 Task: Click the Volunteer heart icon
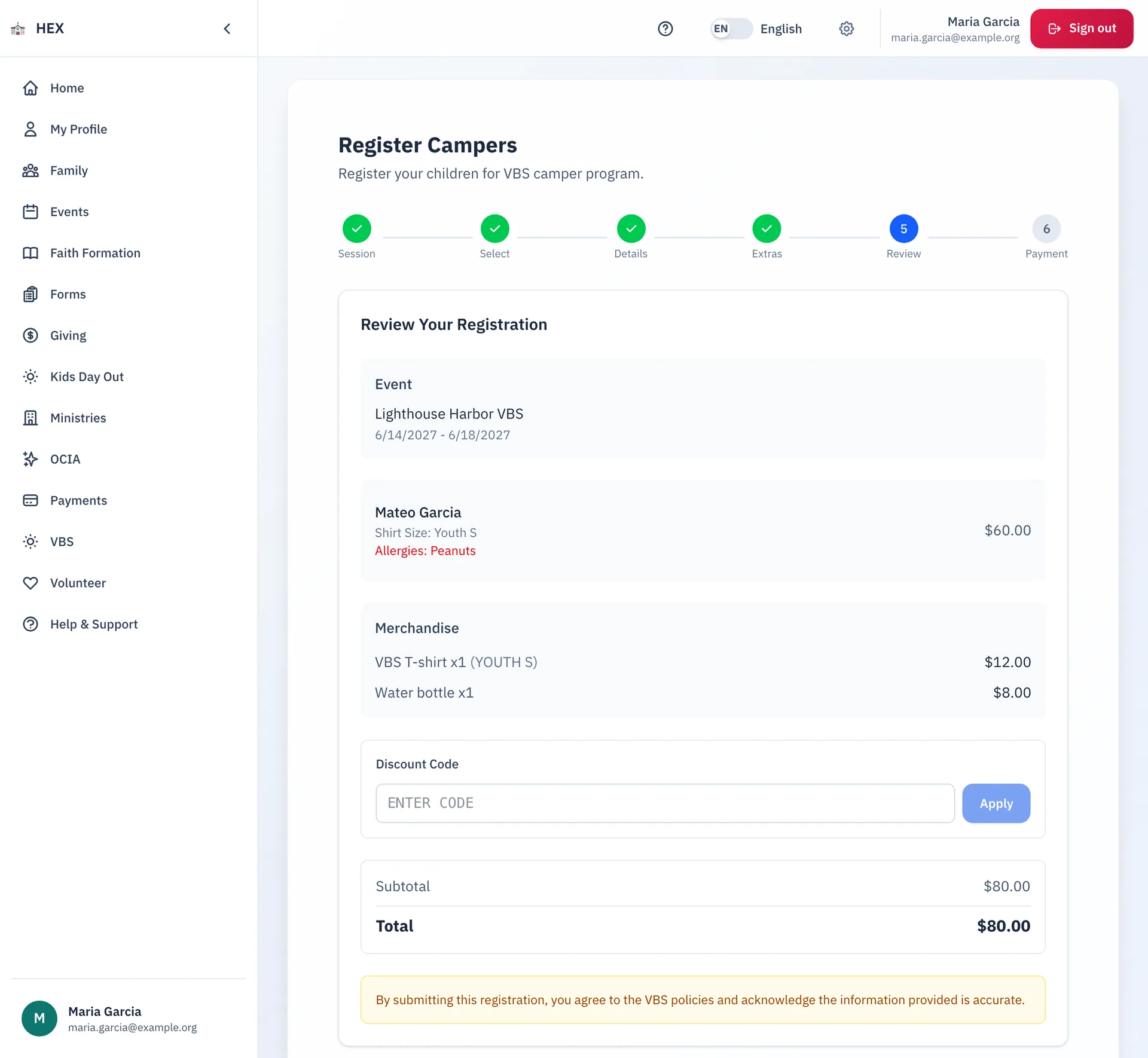click(x=30, y=583)
